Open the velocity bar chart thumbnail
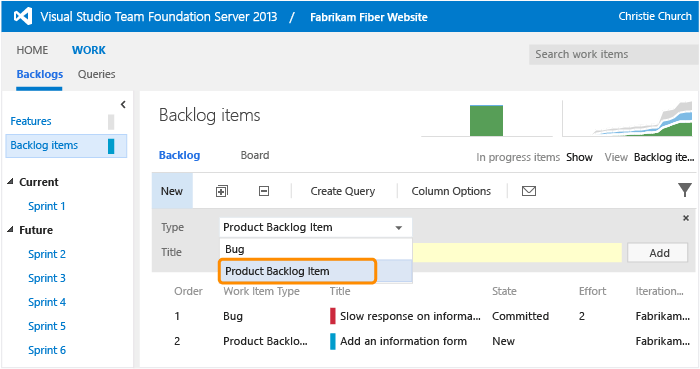Viewport: 700px width, 369px height. (x=487, y=120)
